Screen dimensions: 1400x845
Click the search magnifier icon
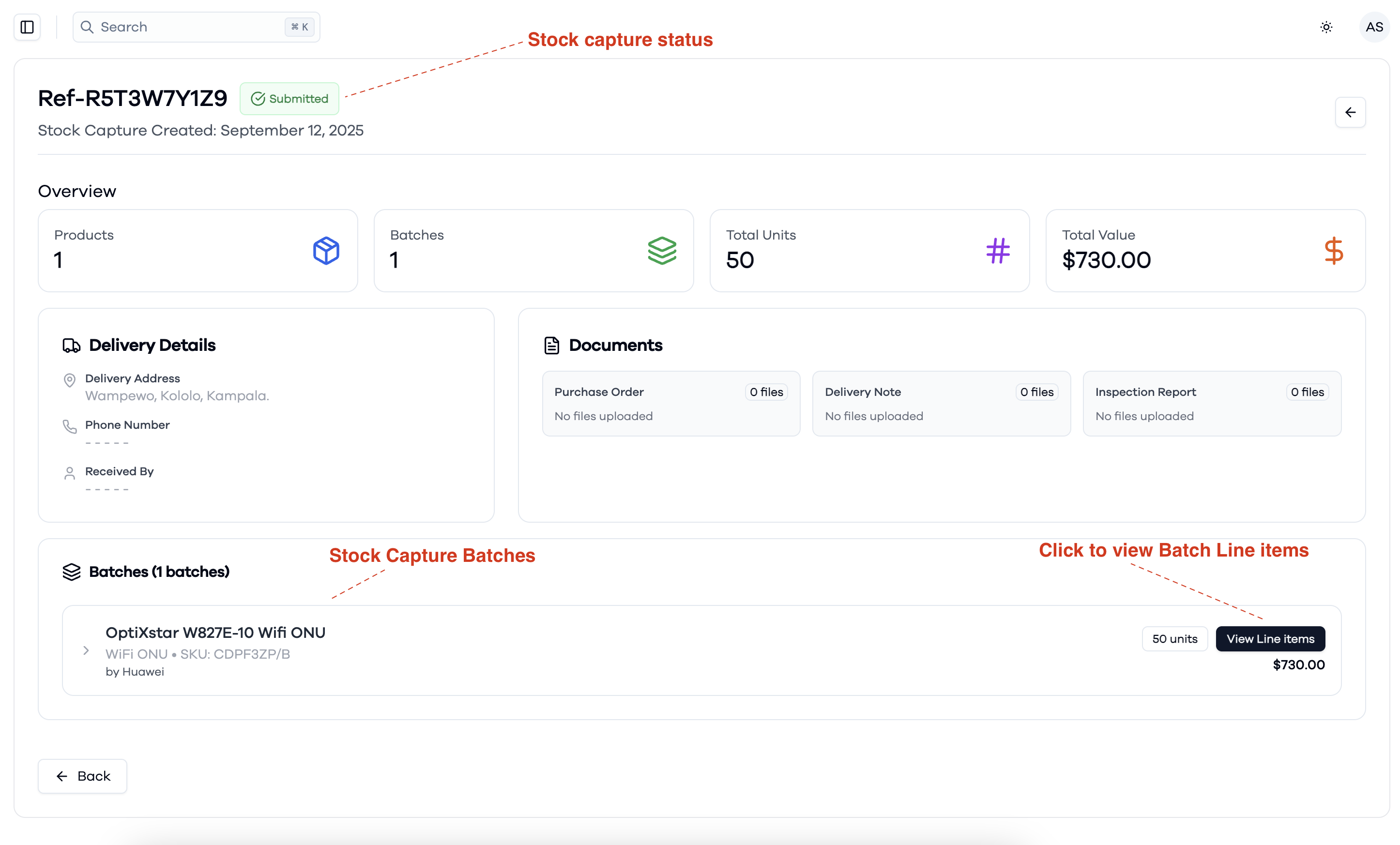[87, 27]
